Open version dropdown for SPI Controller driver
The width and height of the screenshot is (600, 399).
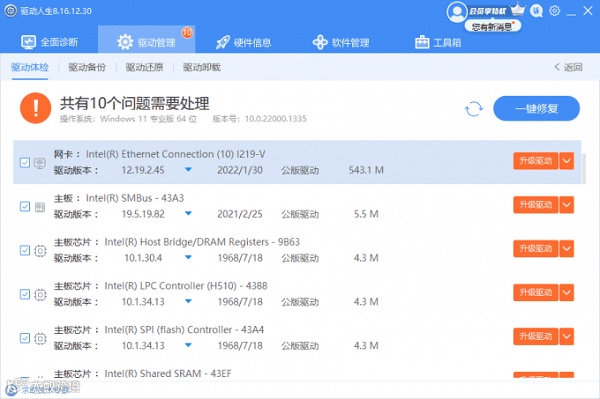coord(188,345)
